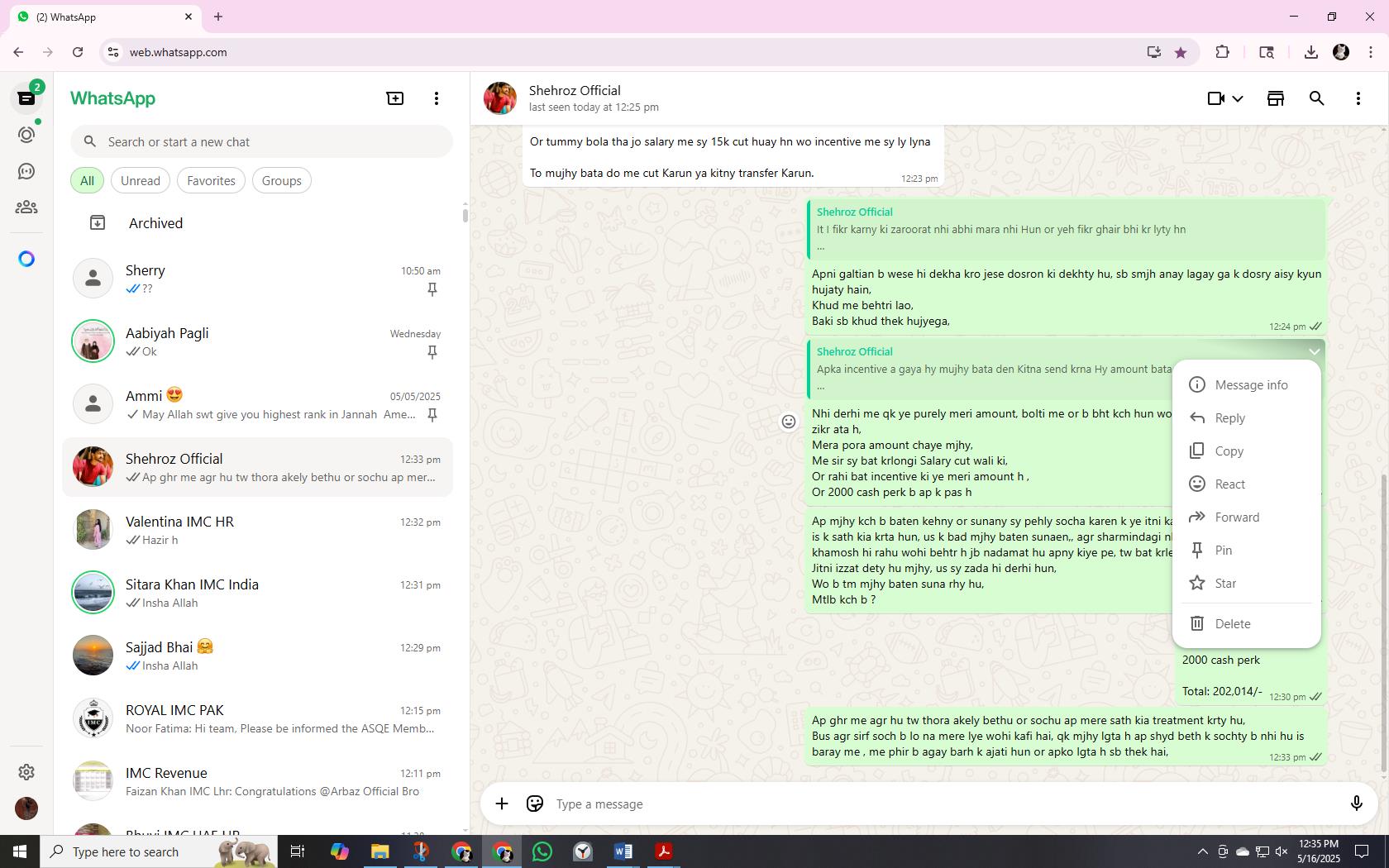Select the All chat filter
The width and height of the screenshot is (1389, 868).
[x=87, y=181]
